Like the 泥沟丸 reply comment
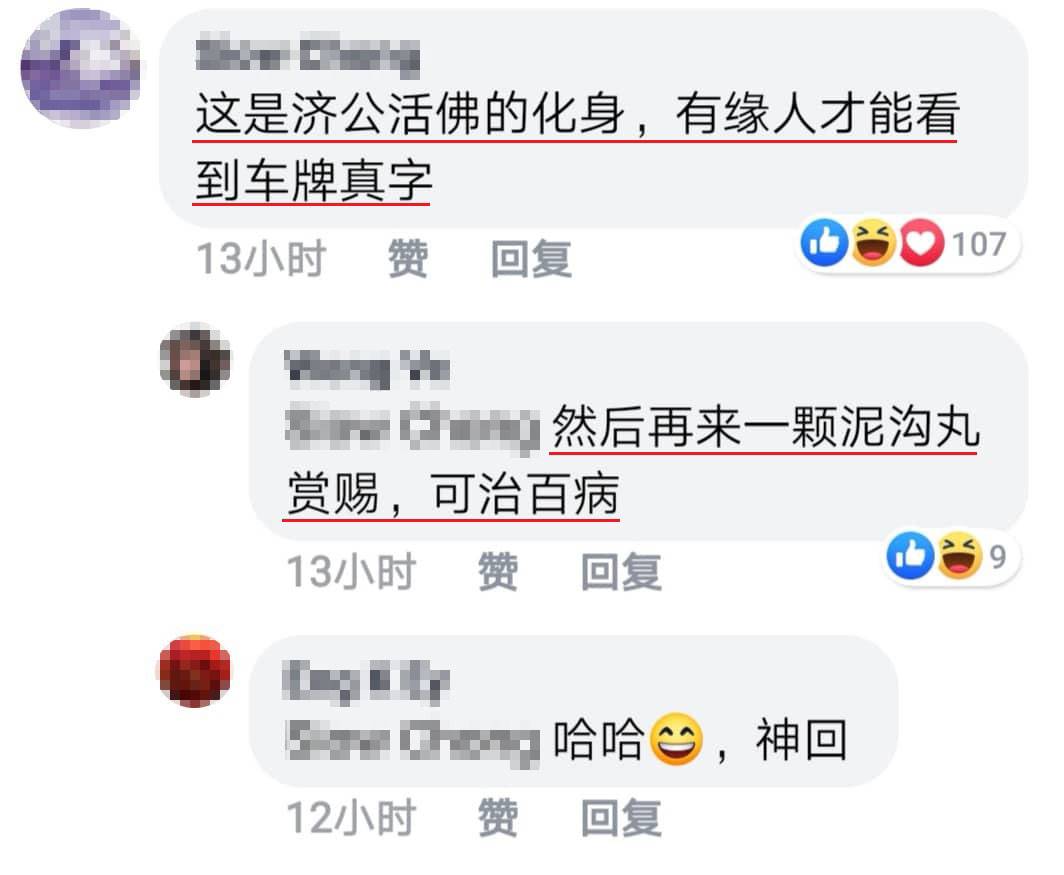This screenshot has height=875, width=1064. click(x=498, y=572)
